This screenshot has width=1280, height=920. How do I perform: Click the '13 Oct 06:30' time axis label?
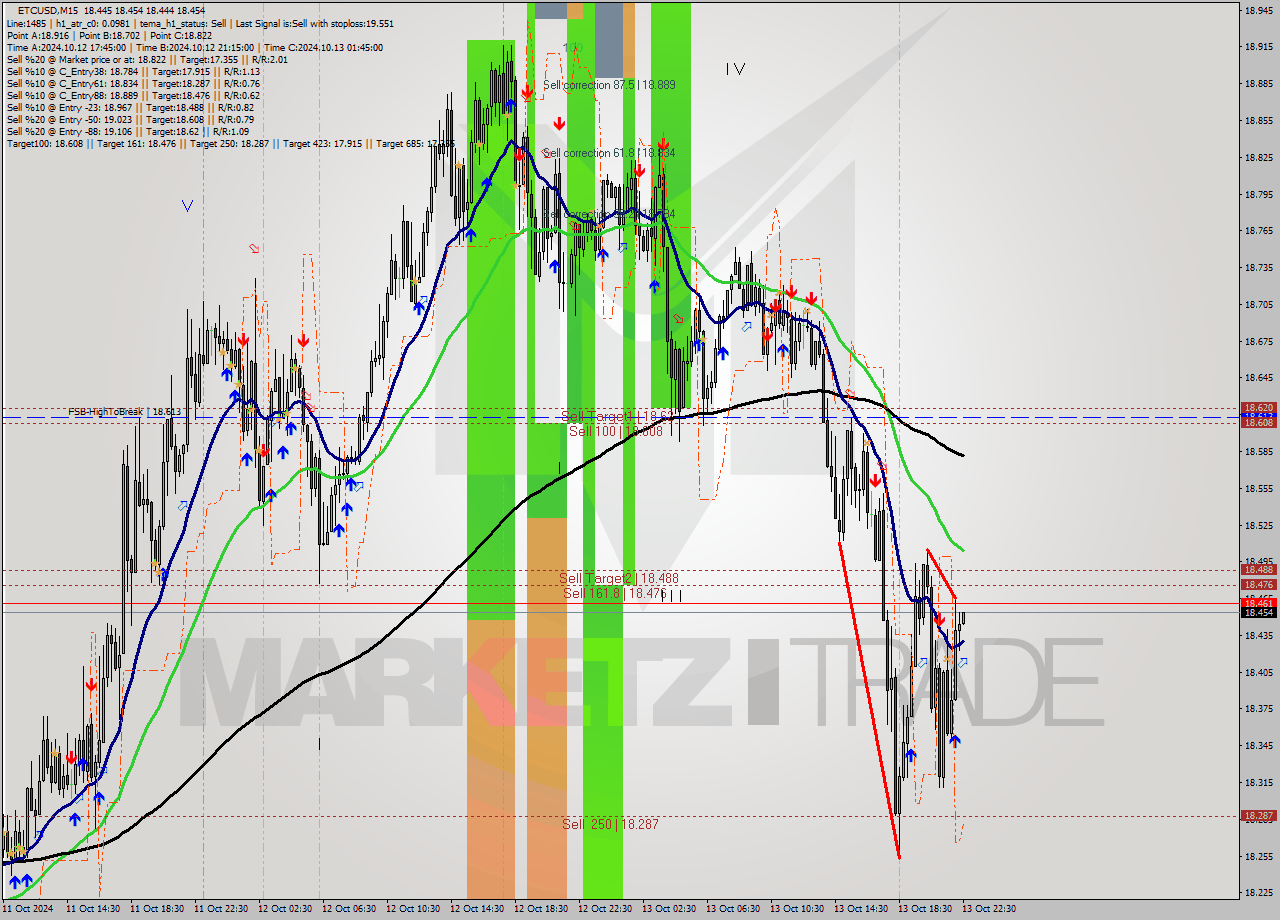point(733,909)
